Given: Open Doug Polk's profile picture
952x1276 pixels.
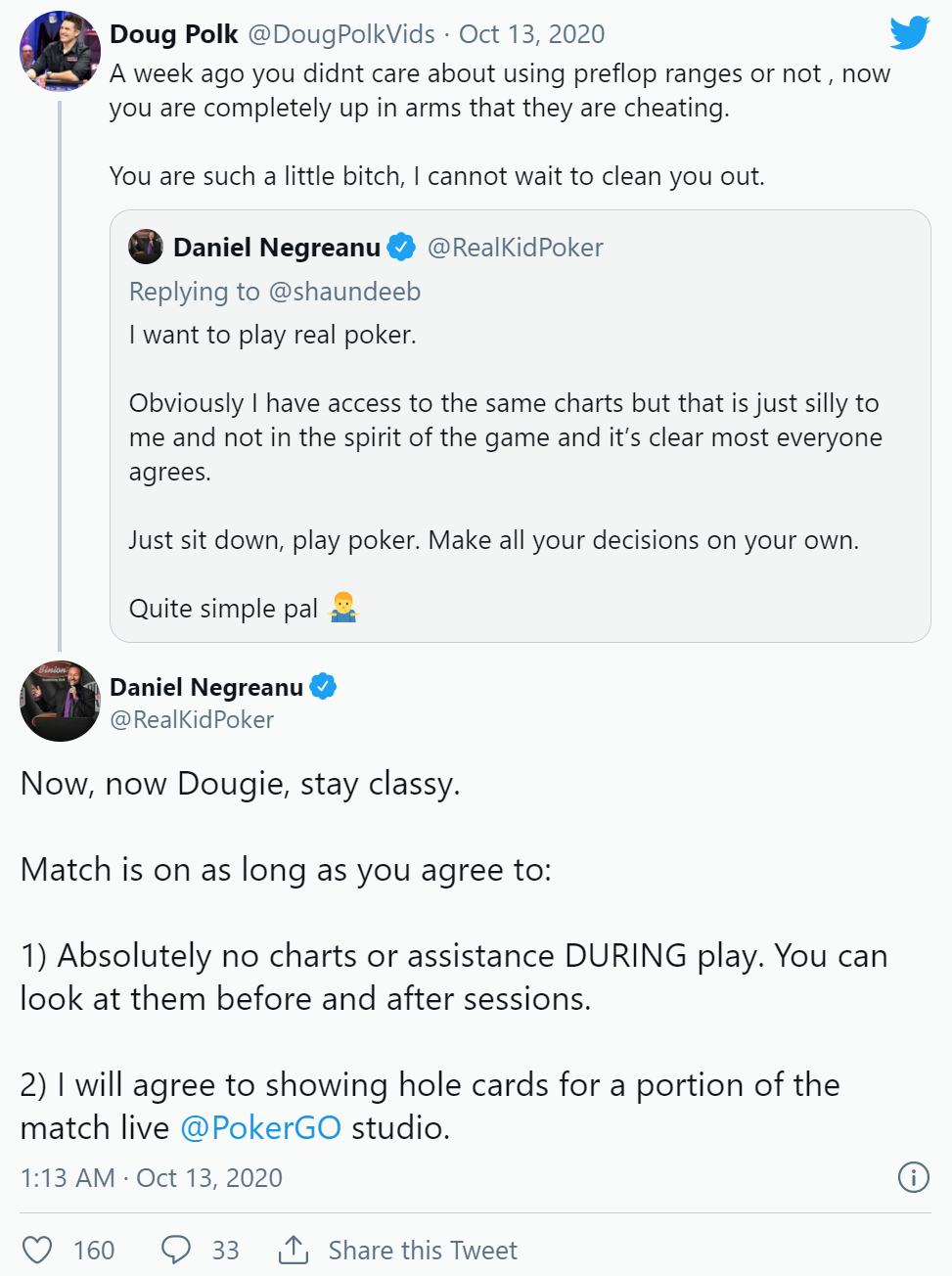Looking at the screenshot, I should click(x=60, y=51).
